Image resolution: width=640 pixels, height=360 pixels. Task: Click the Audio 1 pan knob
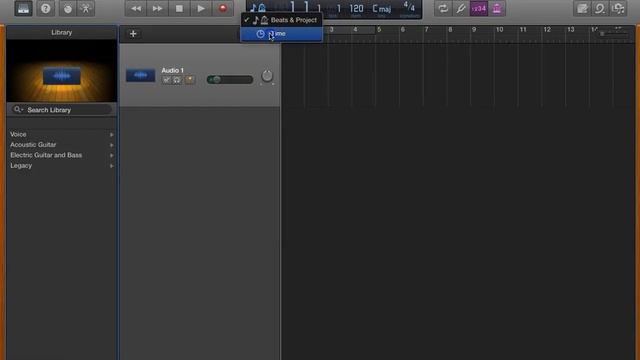[267, 76]
